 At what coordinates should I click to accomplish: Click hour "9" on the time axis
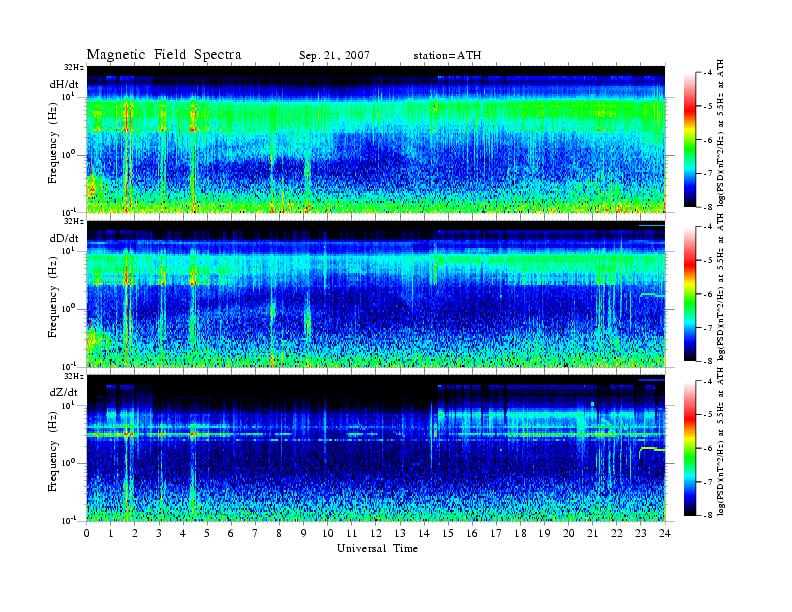point(304,533)
